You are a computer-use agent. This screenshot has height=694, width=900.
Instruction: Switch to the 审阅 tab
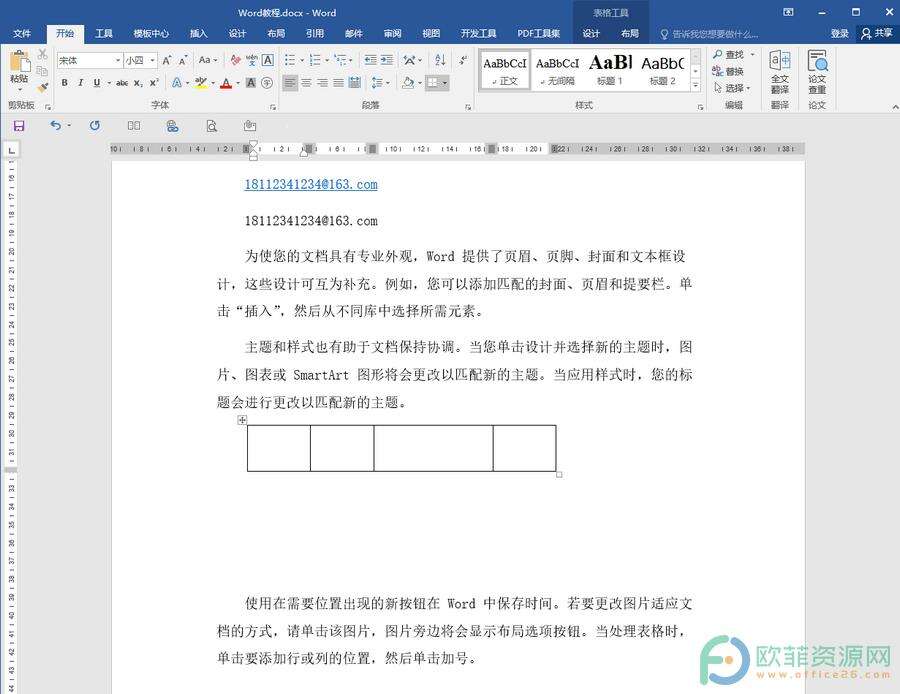[x=392, y=33]
